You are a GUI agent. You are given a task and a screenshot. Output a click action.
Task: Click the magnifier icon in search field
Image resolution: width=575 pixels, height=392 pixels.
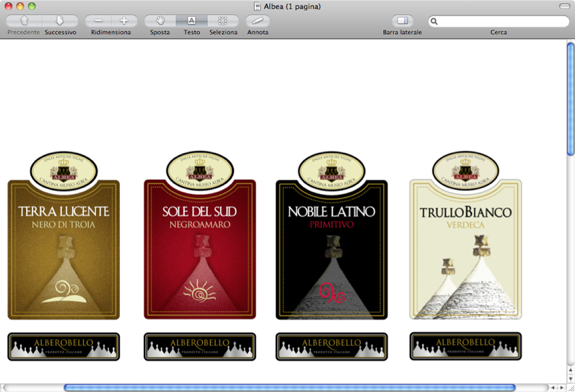coord(434,22)
